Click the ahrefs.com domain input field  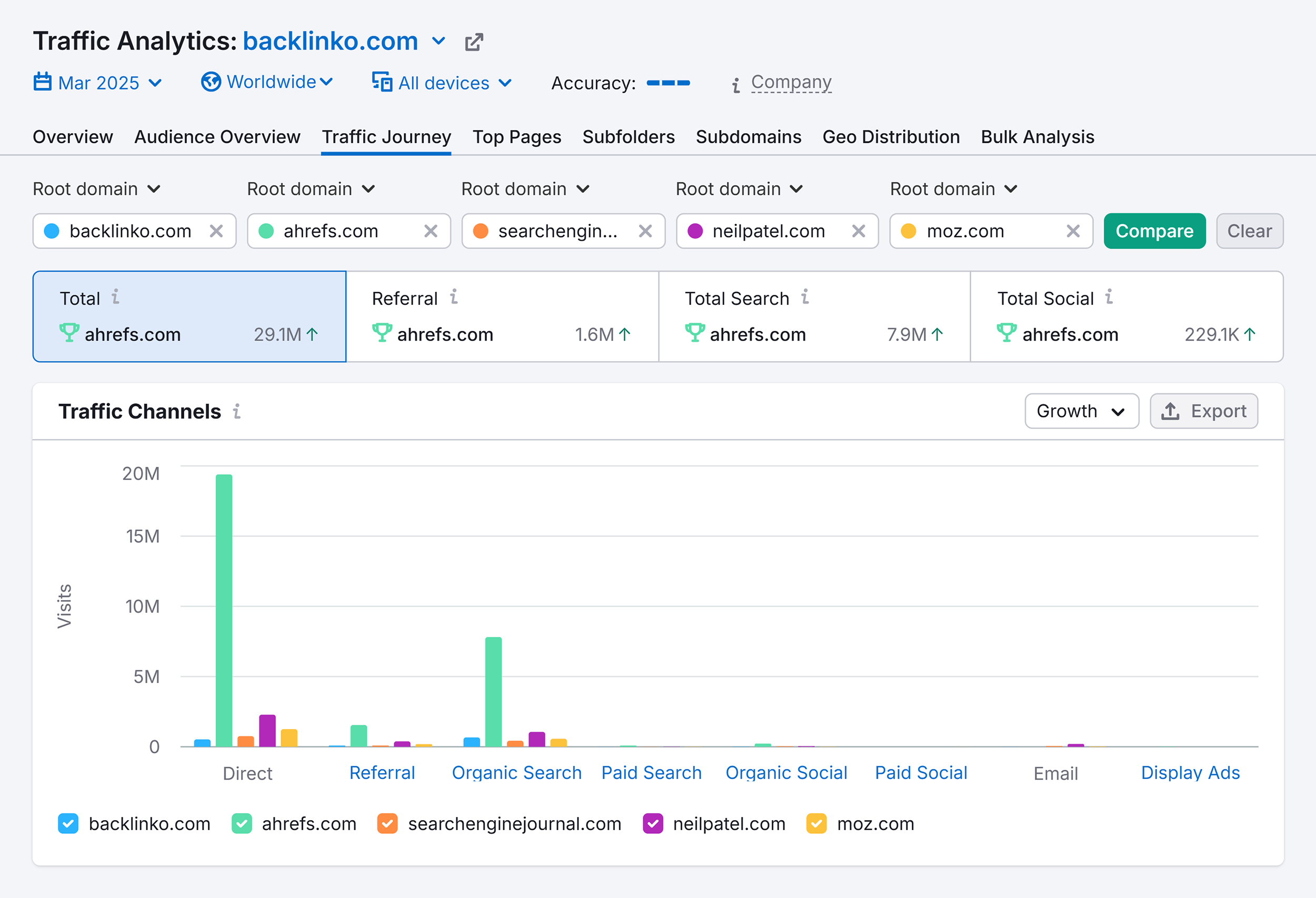tap(349, 231)
